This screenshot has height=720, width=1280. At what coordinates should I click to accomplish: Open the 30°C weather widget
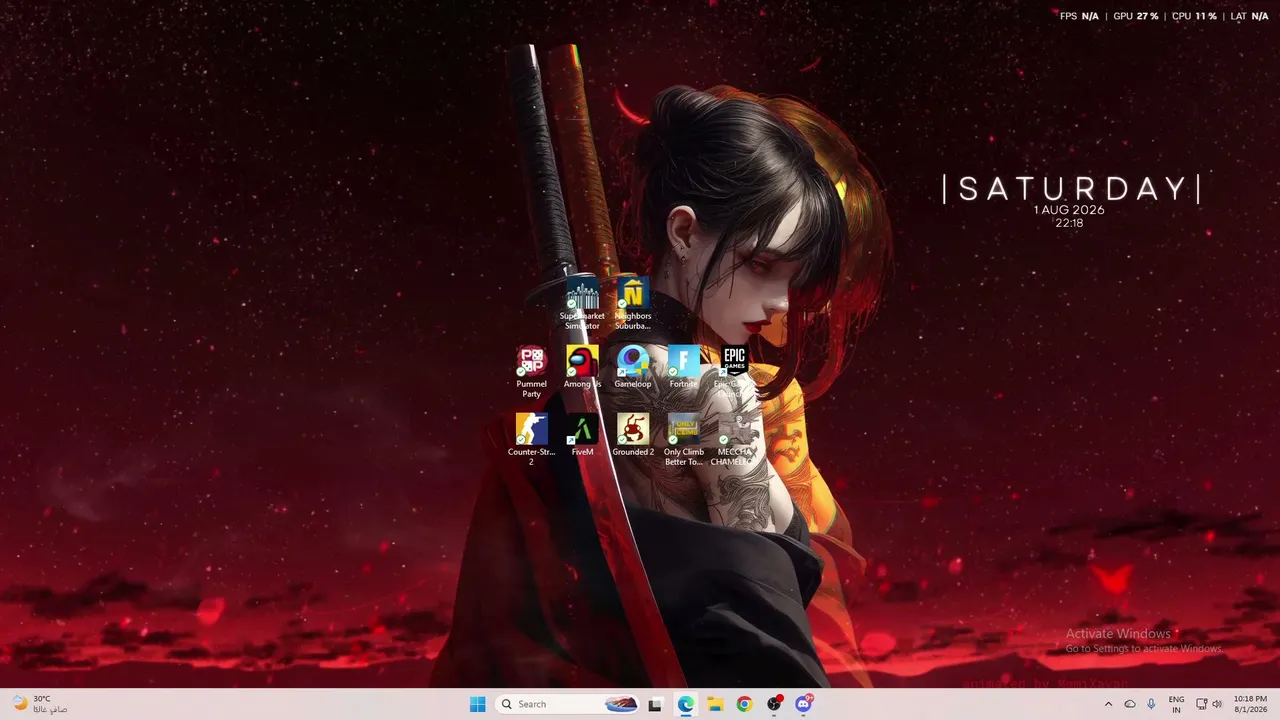click(40, 704)
